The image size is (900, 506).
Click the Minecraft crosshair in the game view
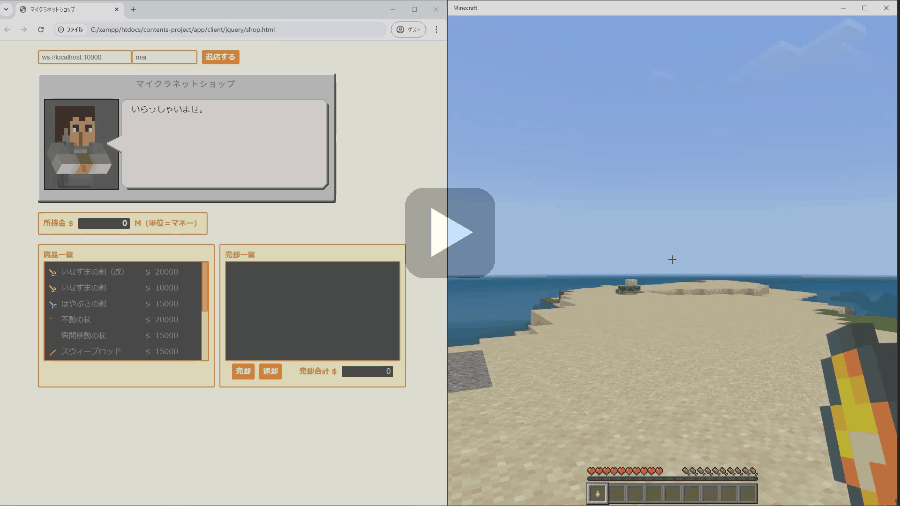(672, 259)
